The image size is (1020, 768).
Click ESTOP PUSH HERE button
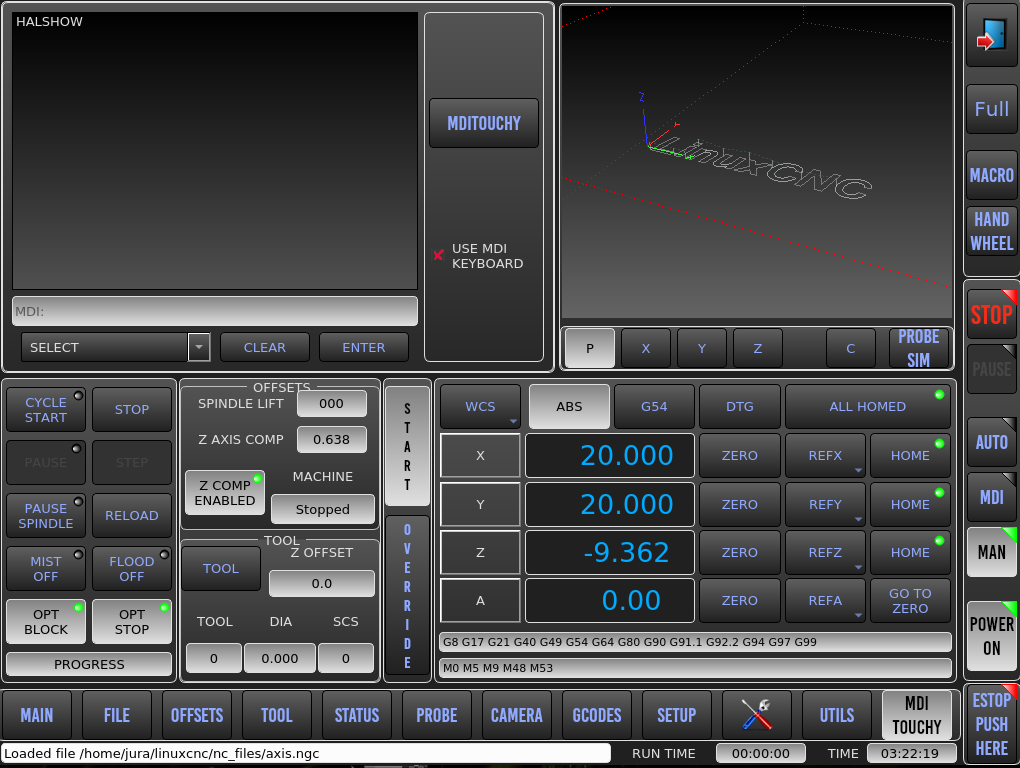(x=991, y=724)
